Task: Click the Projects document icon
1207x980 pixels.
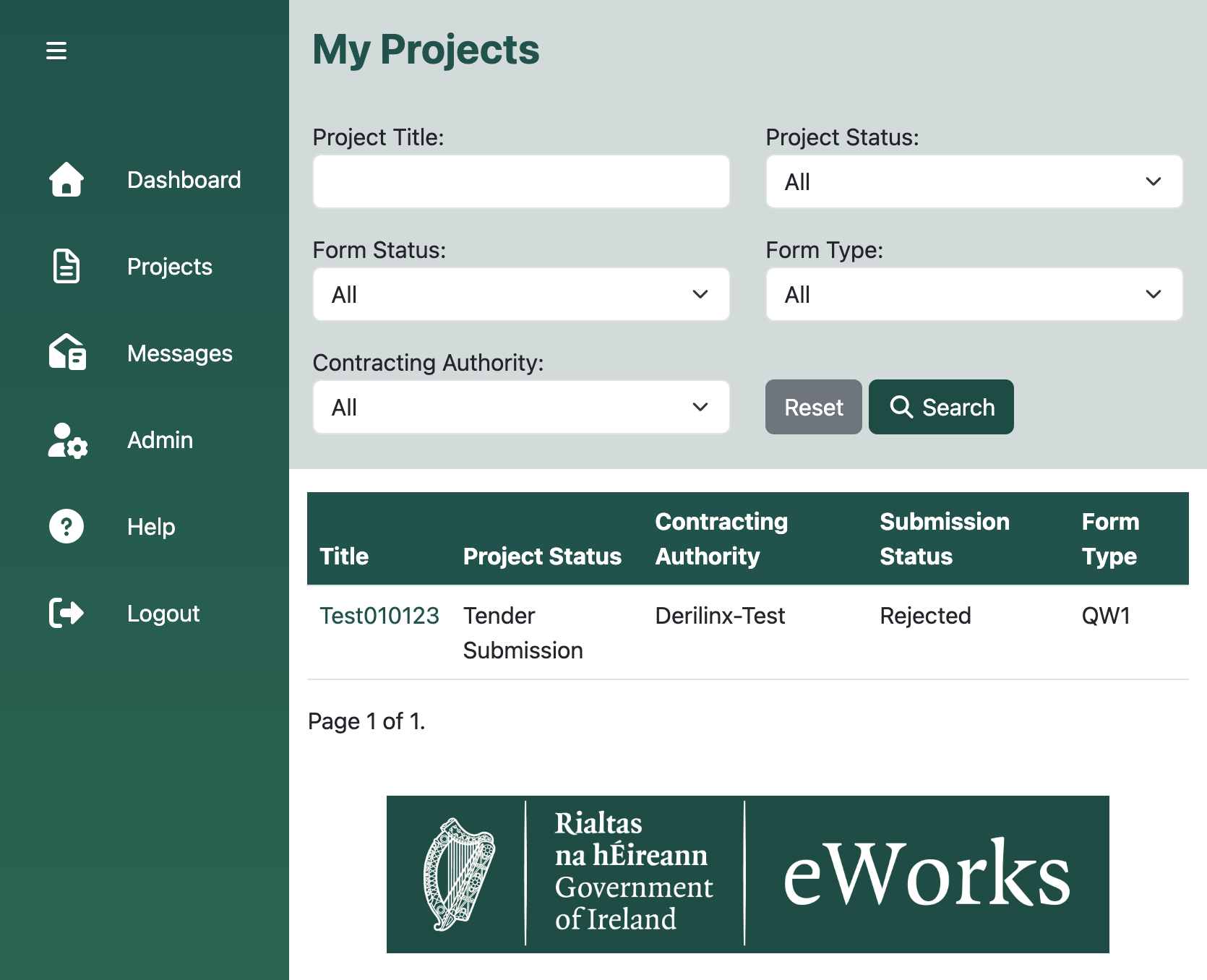Action: pyautogui.click(x=66, y=266)
